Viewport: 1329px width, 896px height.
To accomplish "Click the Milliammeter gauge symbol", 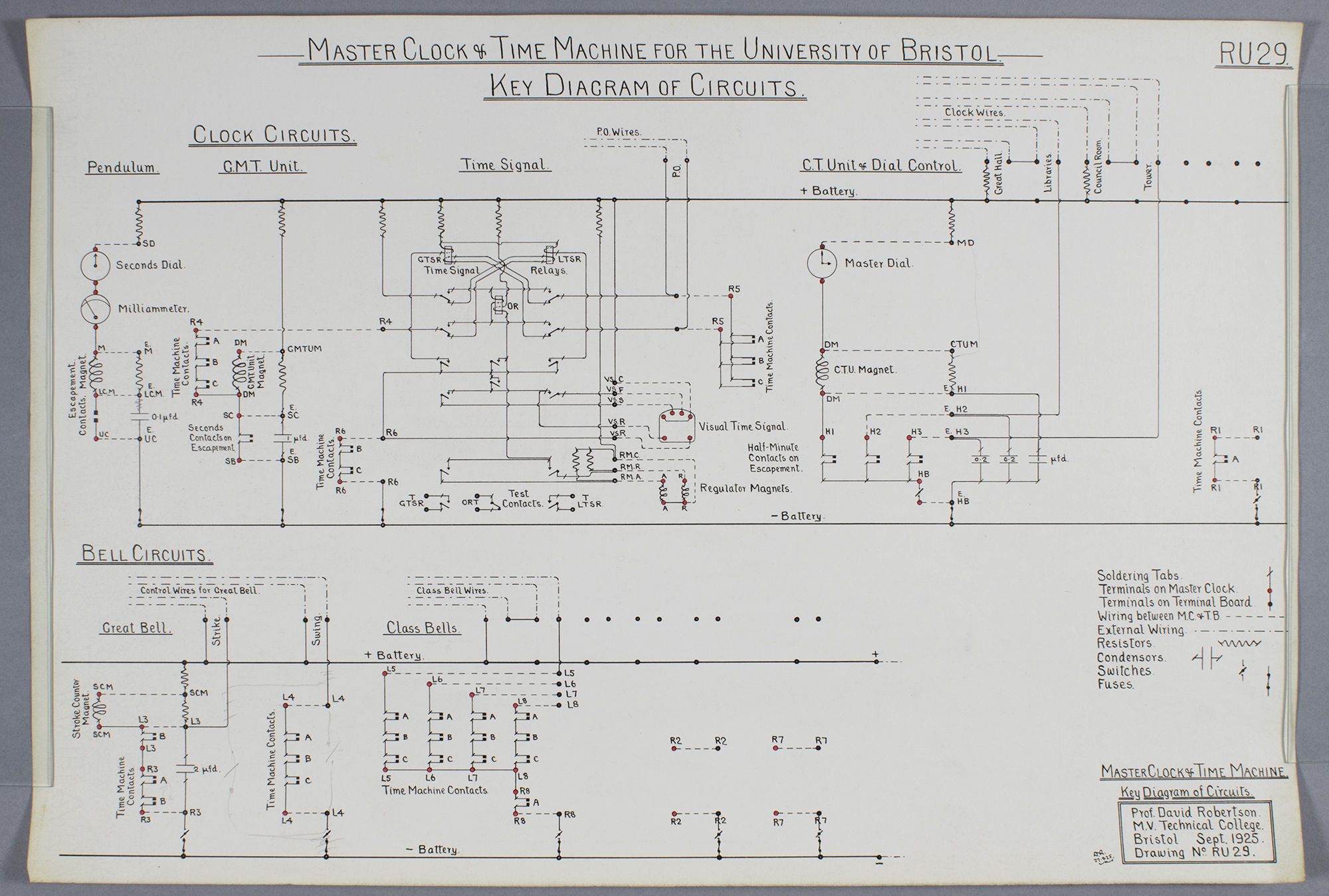I will 95,309.
